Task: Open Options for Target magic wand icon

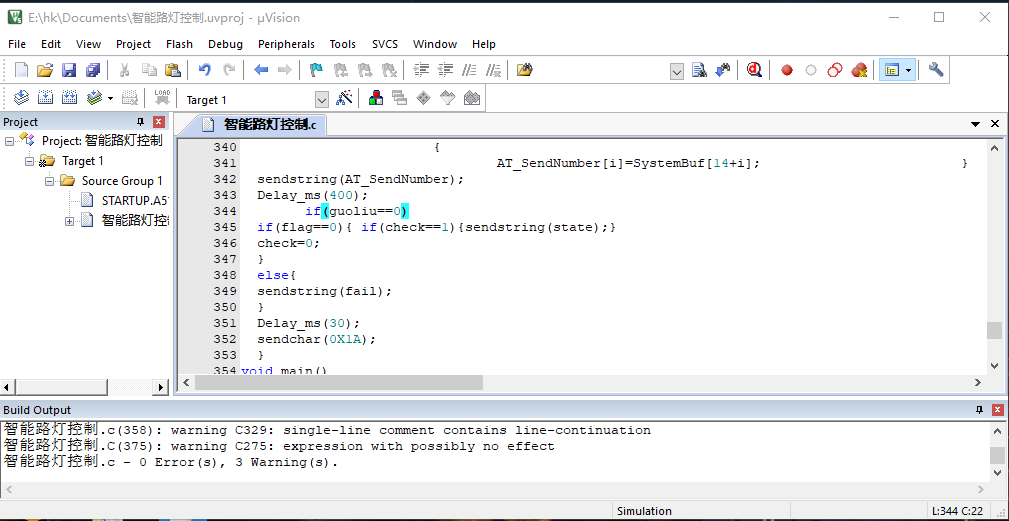Action: (x=344, y=98)
